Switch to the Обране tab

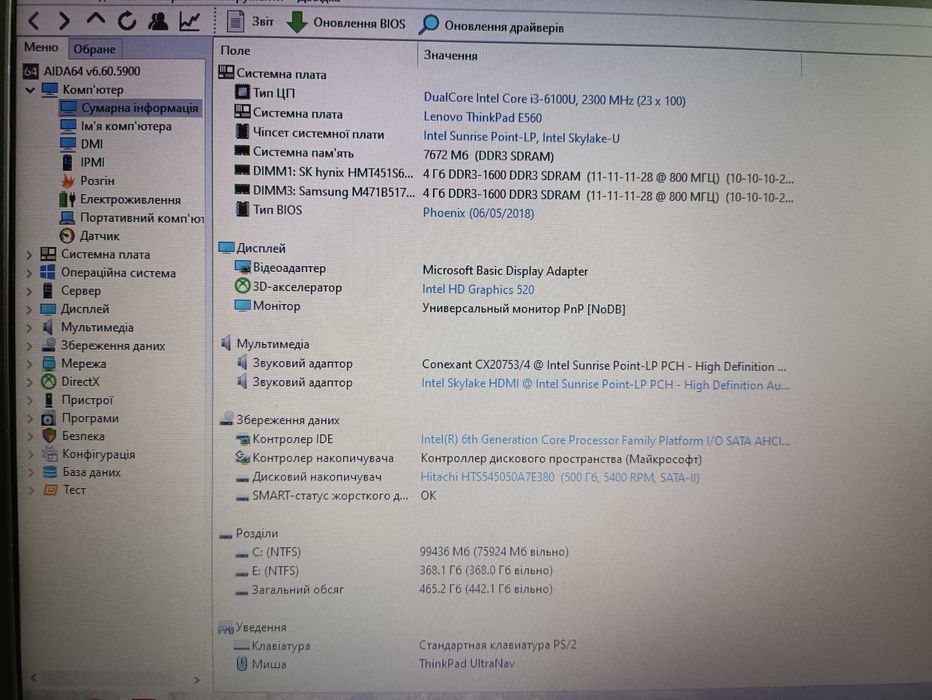(x=95, y=49)
